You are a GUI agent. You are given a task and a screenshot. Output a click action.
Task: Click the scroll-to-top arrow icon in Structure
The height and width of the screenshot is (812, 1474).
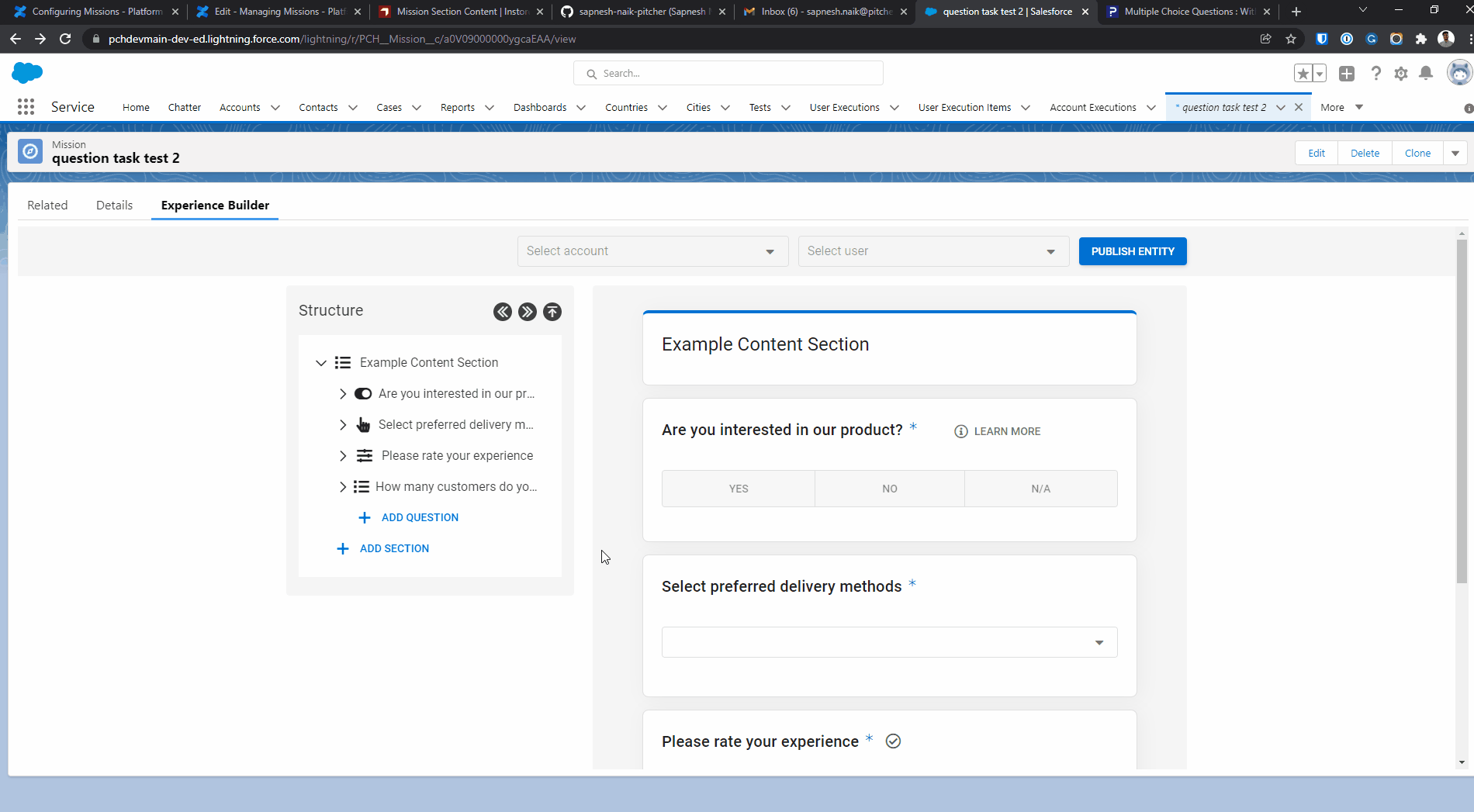tap(552, 312)
